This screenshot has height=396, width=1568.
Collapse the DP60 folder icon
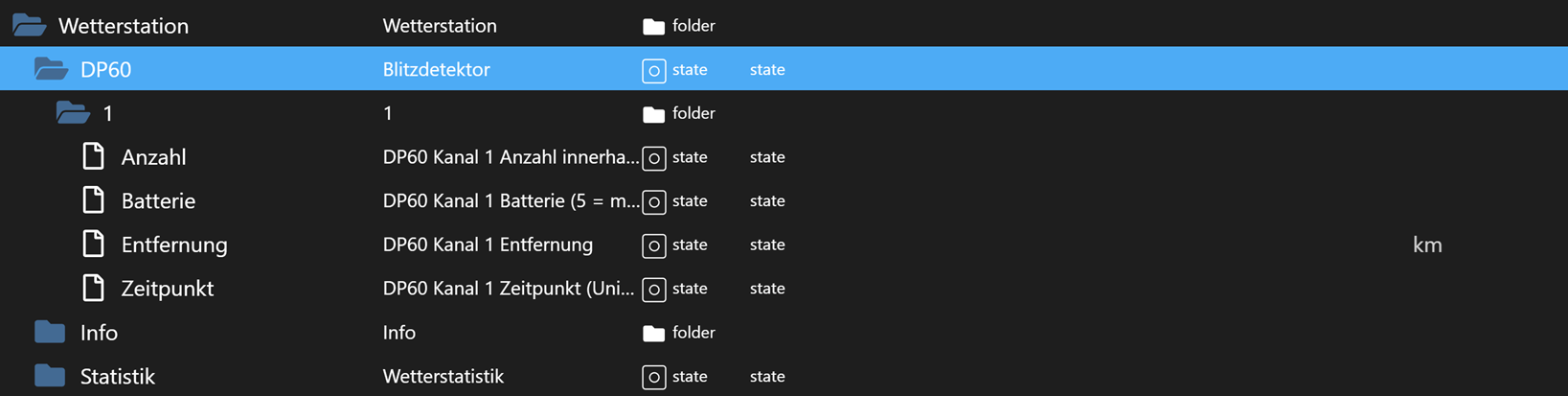point(51,69)
